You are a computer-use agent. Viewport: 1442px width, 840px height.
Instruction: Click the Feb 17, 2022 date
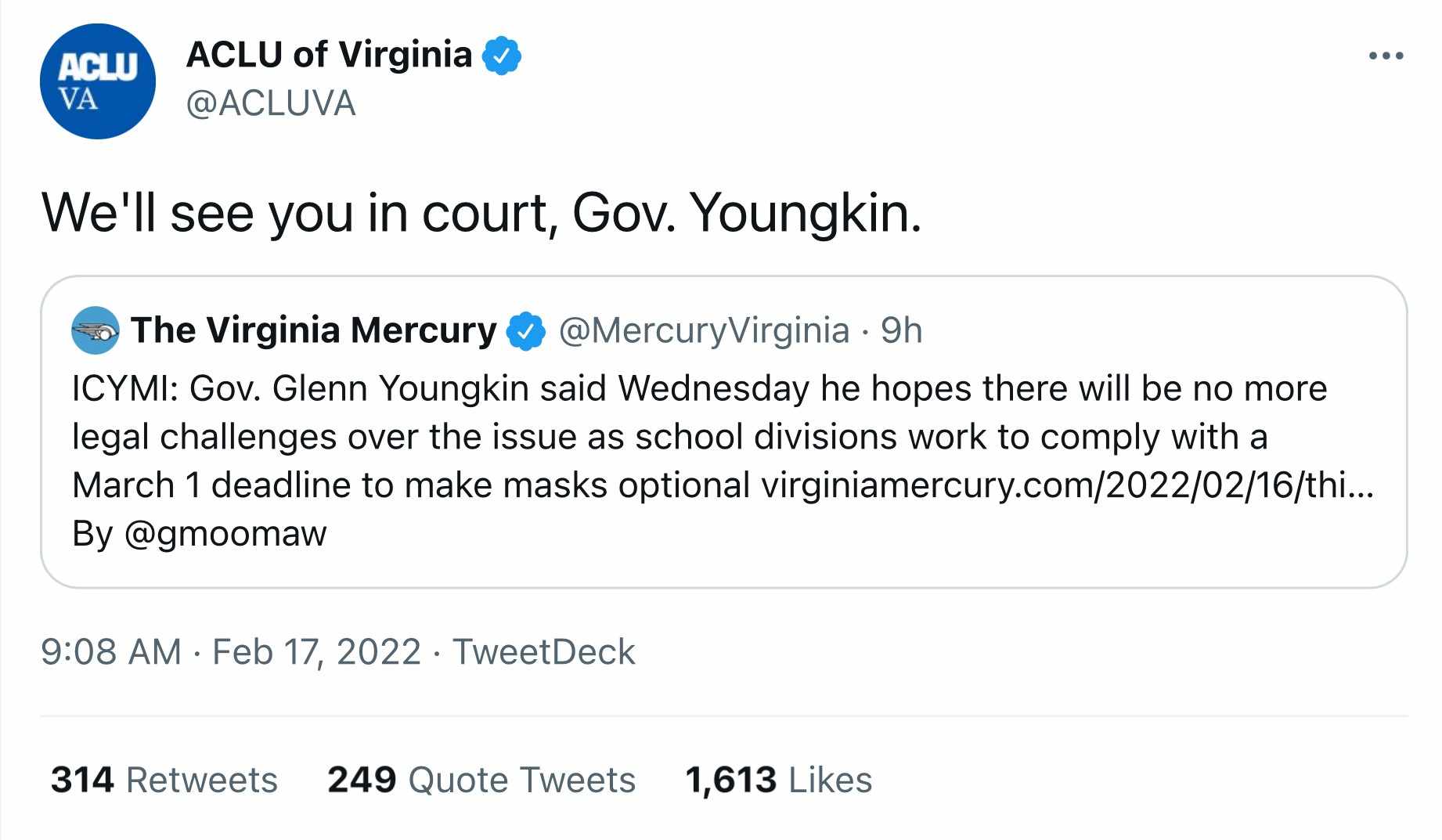tap(316, 652)
